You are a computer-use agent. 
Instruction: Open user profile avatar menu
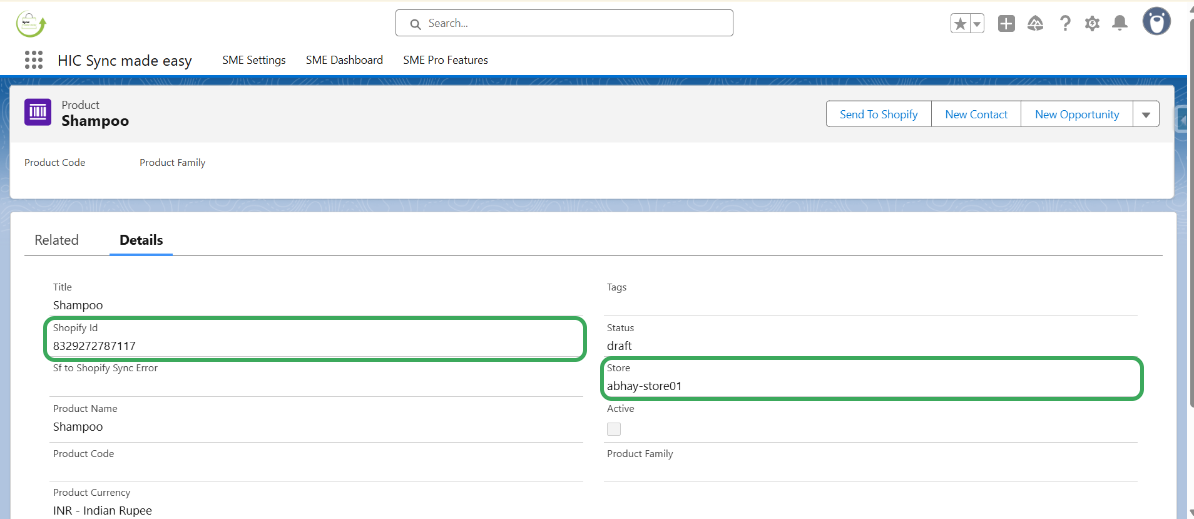[x=1157, y=22]
